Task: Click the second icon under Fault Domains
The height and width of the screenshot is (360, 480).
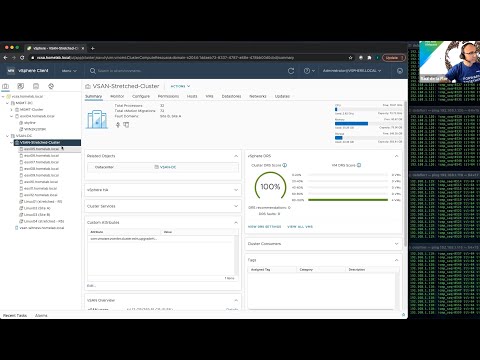Action: click(x=126, y=125)
